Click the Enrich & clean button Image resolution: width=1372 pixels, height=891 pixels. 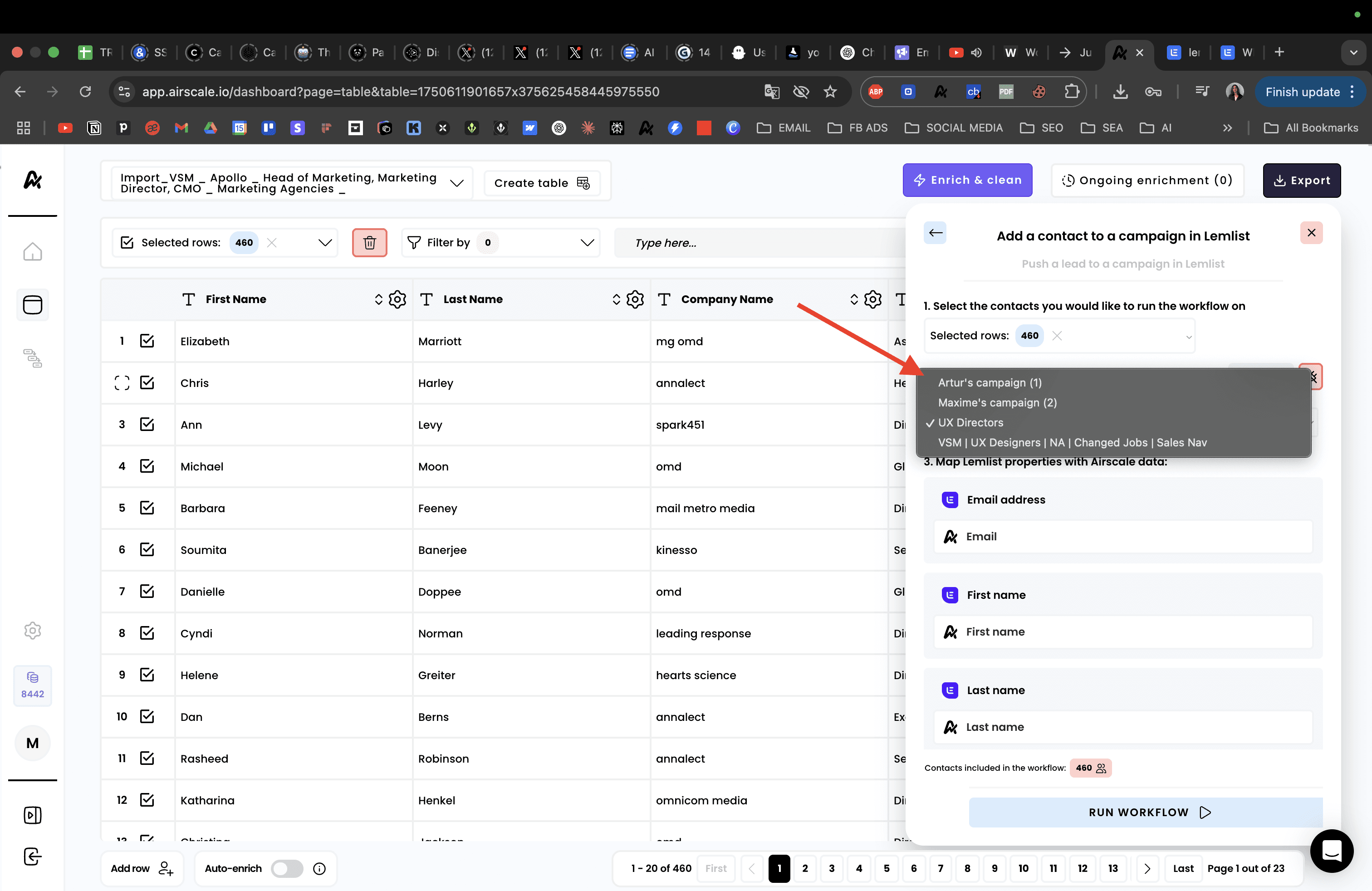967,181
